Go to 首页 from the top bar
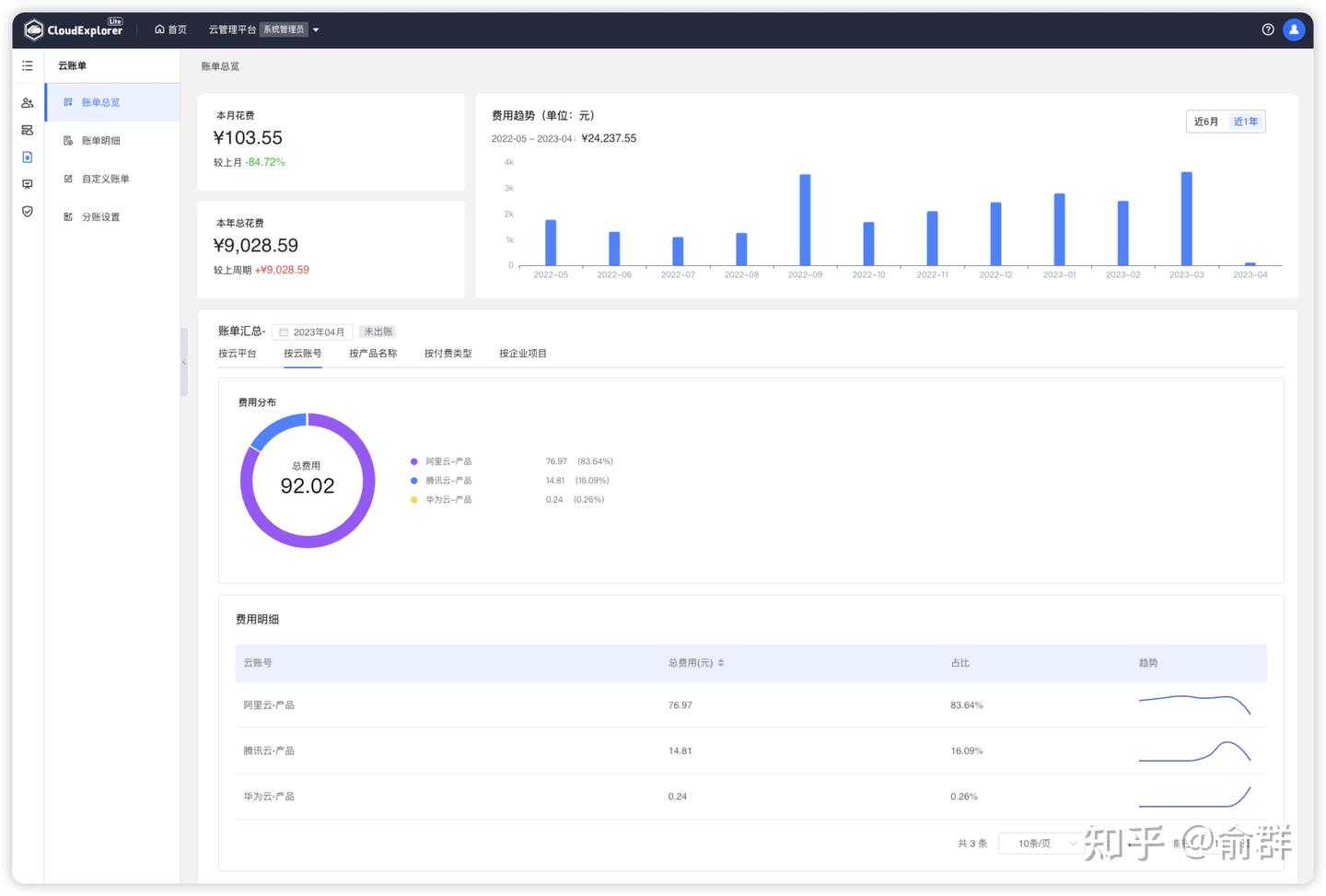 171,29
